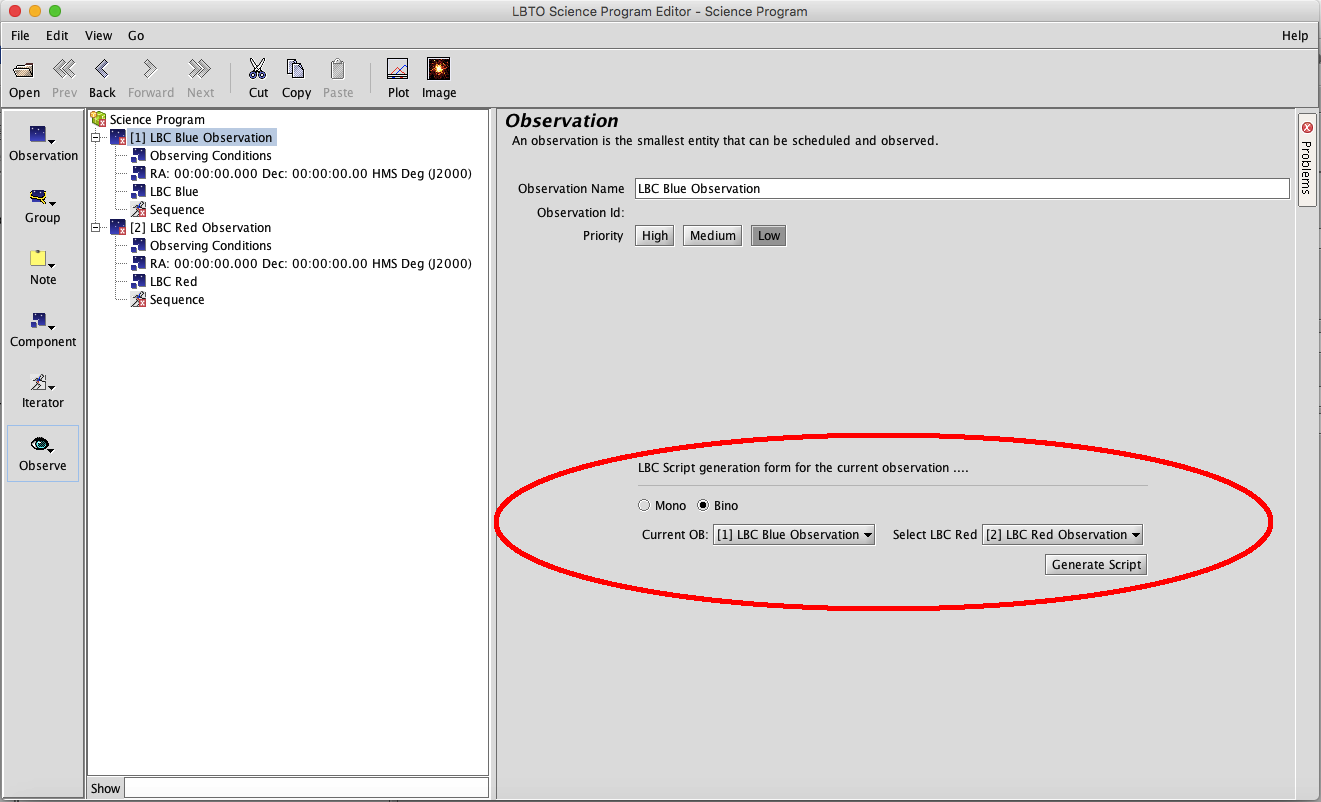Click the LBC Red instrument icon in the tree
Viewport: 1321px width, 802px height.
pos(138,281)
